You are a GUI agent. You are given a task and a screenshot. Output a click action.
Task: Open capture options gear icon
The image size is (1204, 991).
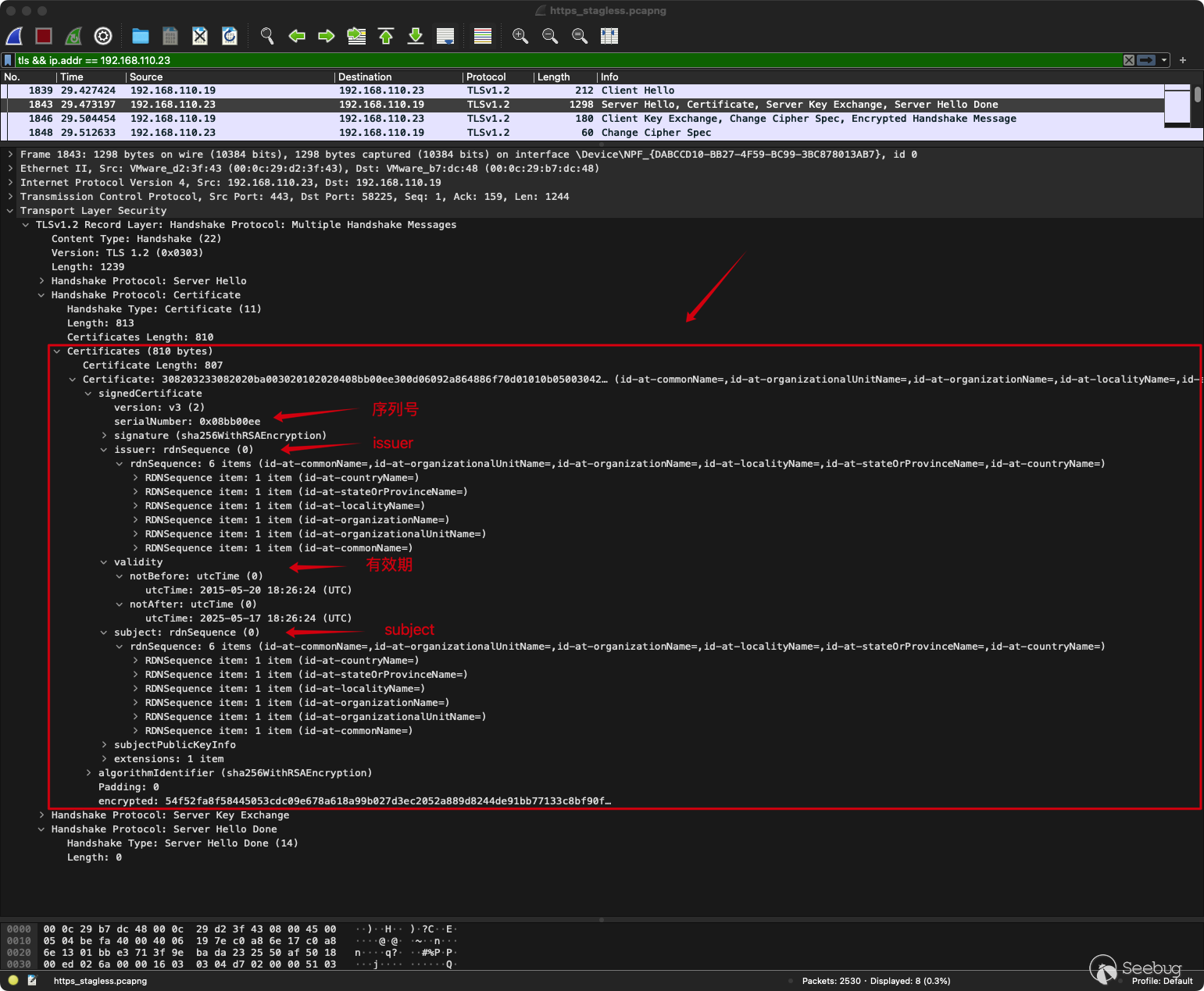pyautogui.click(x=103, y=36)
